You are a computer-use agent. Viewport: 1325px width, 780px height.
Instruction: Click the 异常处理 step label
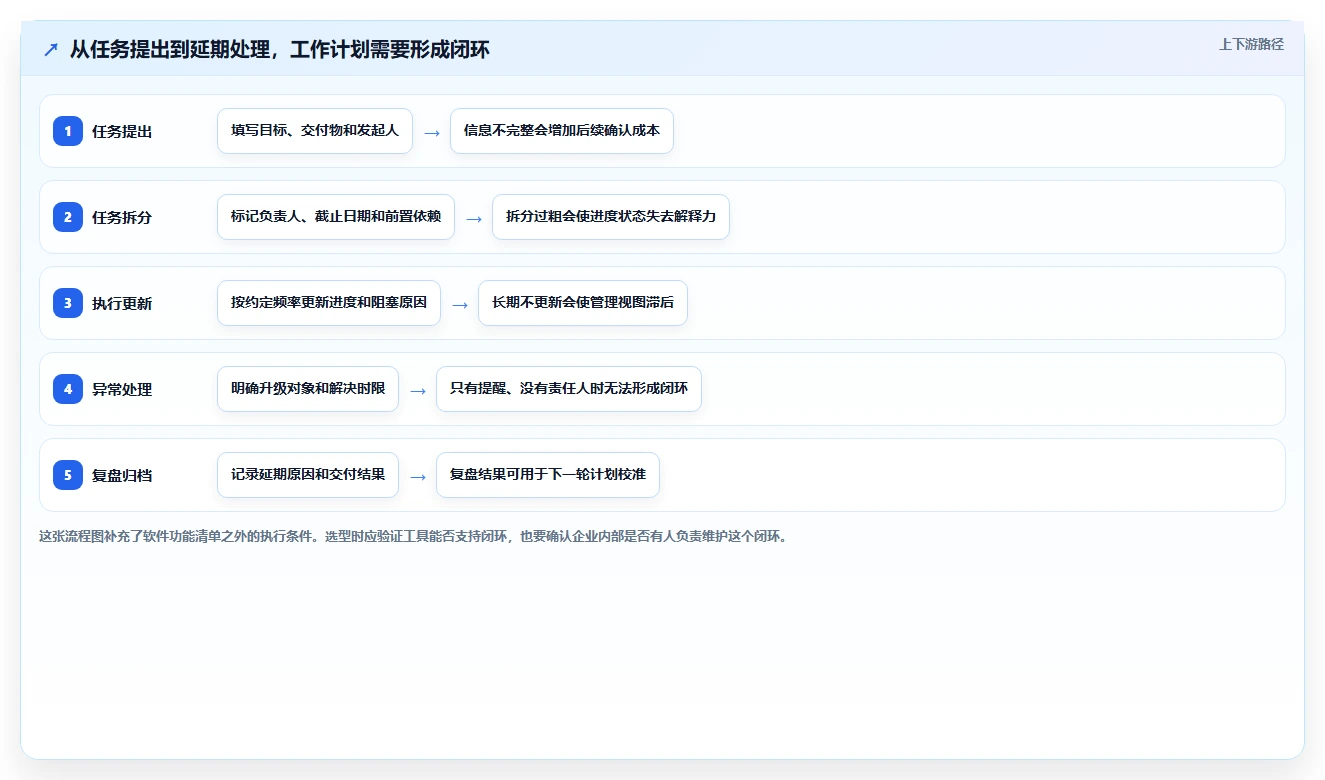[x=122, y=389]
